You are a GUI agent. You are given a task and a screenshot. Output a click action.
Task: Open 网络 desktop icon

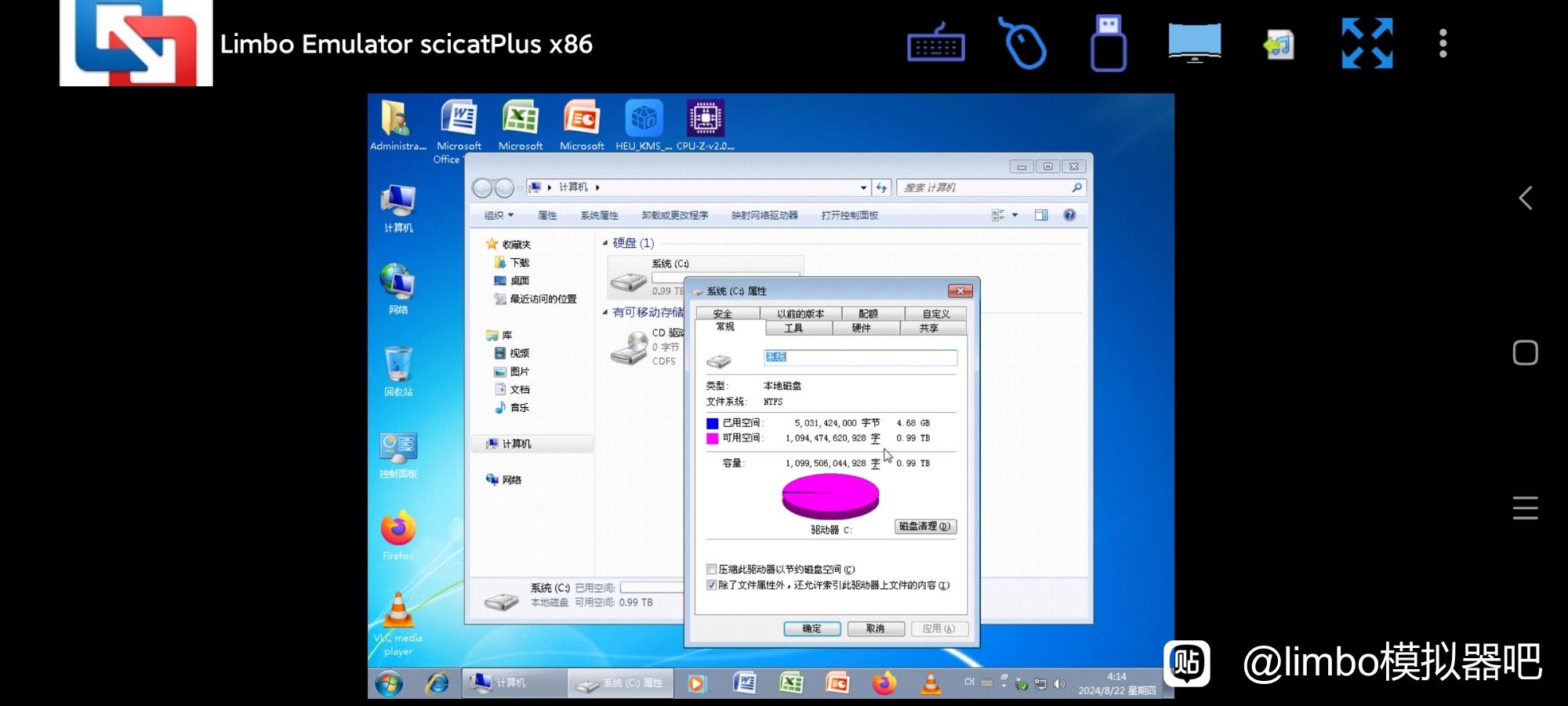coord(398,289)
